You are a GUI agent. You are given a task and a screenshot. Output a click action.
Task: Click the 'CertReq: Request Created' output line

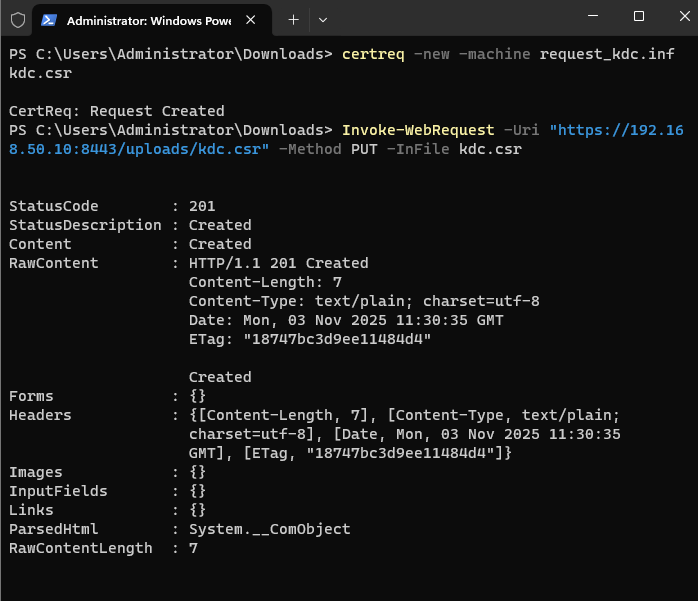point(116,111)
